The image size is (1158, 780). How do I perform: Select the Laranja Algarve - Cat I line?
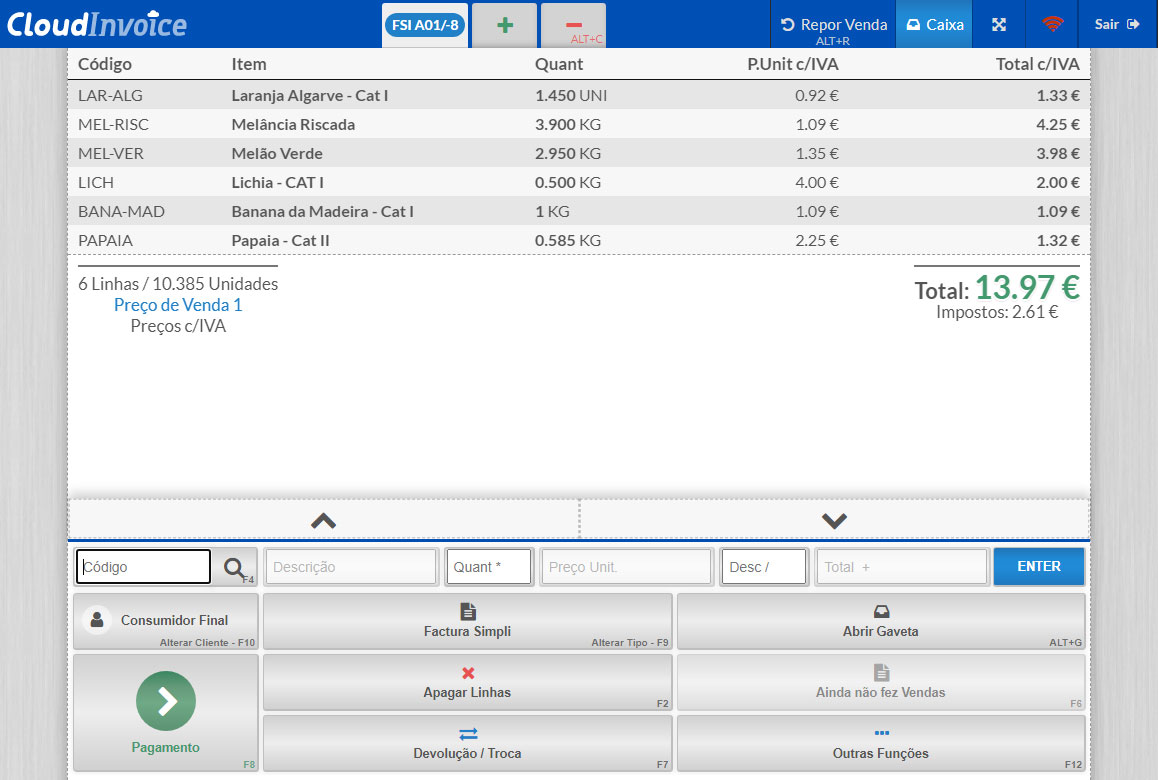pyautogui.click(x=579, y=95)
